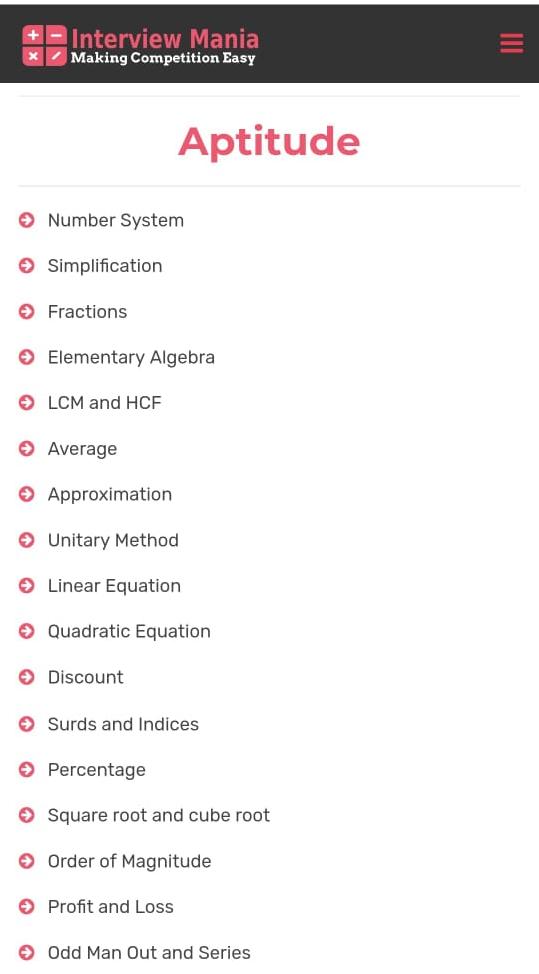Click the arrow icon beside Number System
539x974 pixels.
click(x=27, y=220)
